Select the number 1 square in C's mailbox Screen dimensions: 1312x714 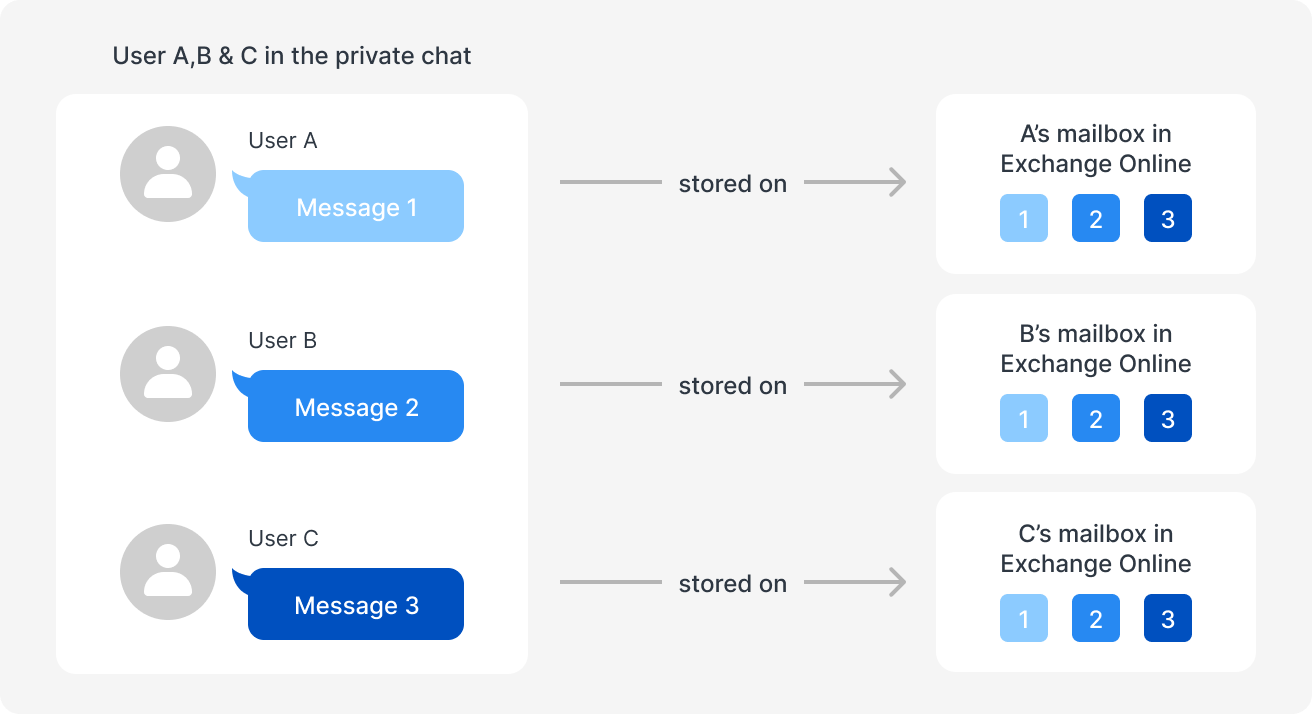1024,618
